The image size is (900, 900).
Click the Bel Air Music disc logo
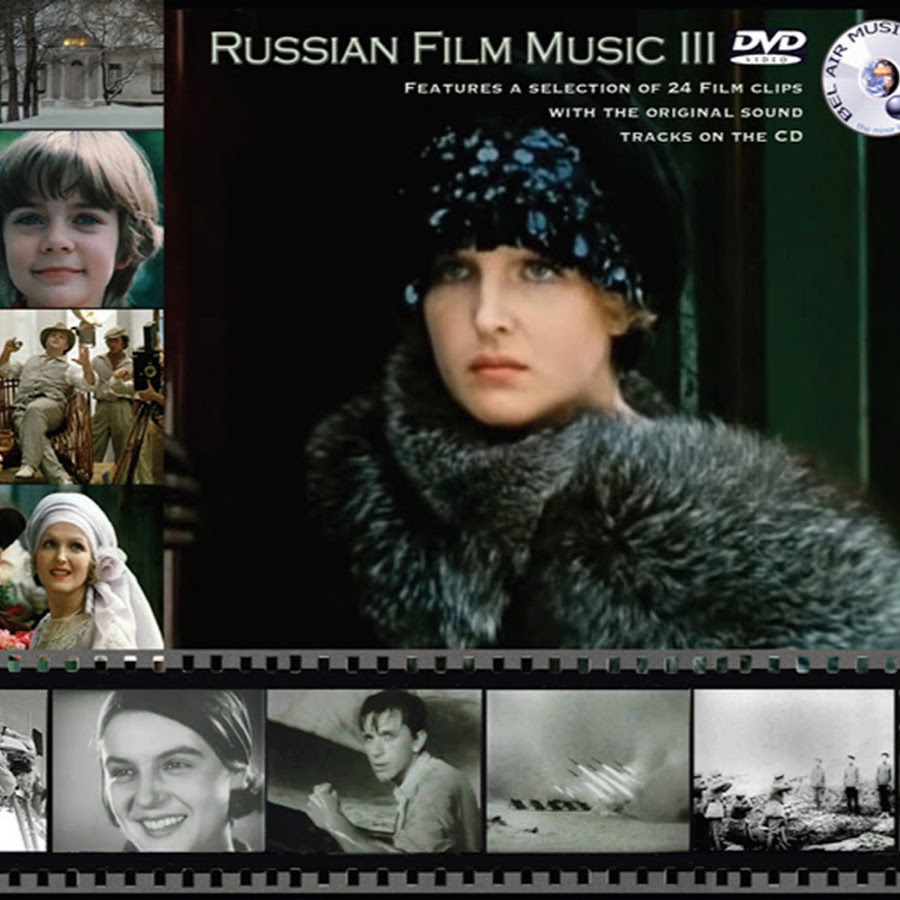click(862, 80)
